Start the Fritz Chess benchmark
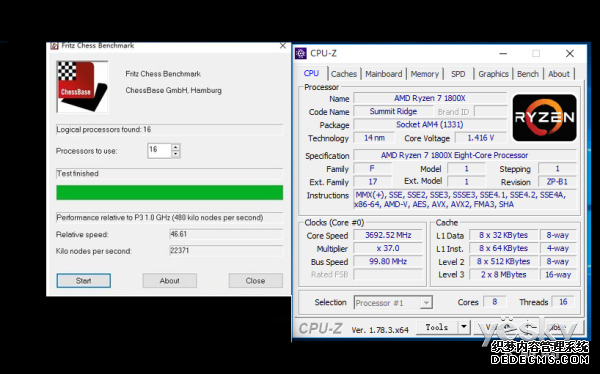This screenshot has width=600, height=374. (x=83, y=281)
